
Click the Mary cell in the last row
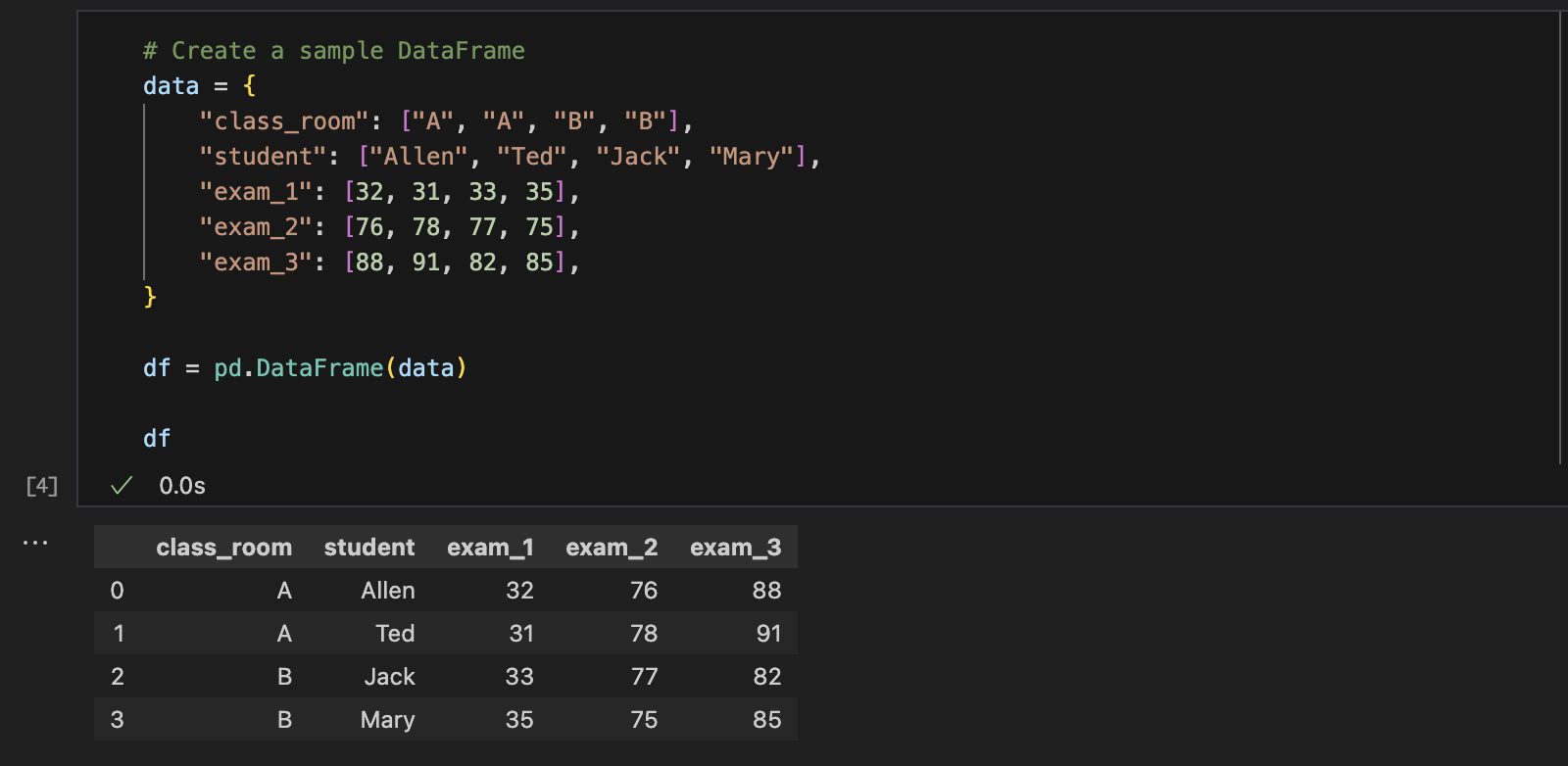pyautogui.click(x=387, y=720)
